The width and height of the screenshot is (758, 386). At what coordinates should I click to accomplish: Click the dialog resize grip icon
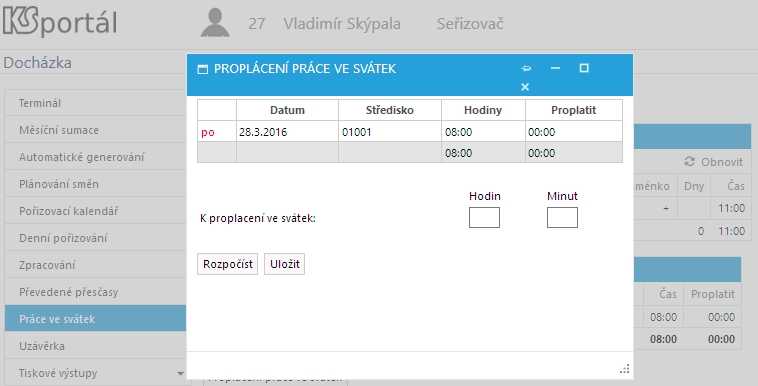[x=624, y=369]
